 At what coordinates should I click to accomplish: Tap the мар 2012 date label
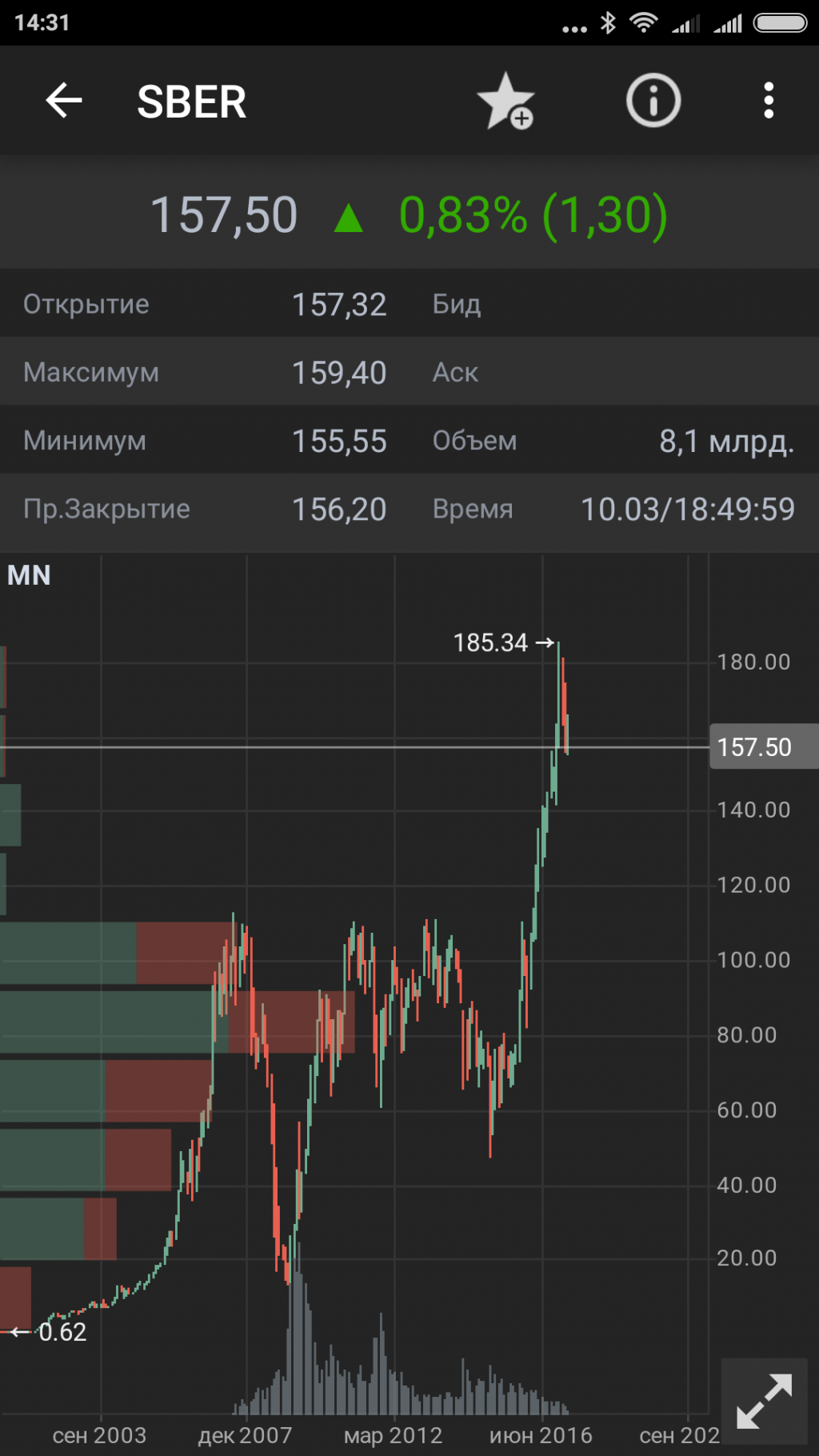[x=393, y=1436]
